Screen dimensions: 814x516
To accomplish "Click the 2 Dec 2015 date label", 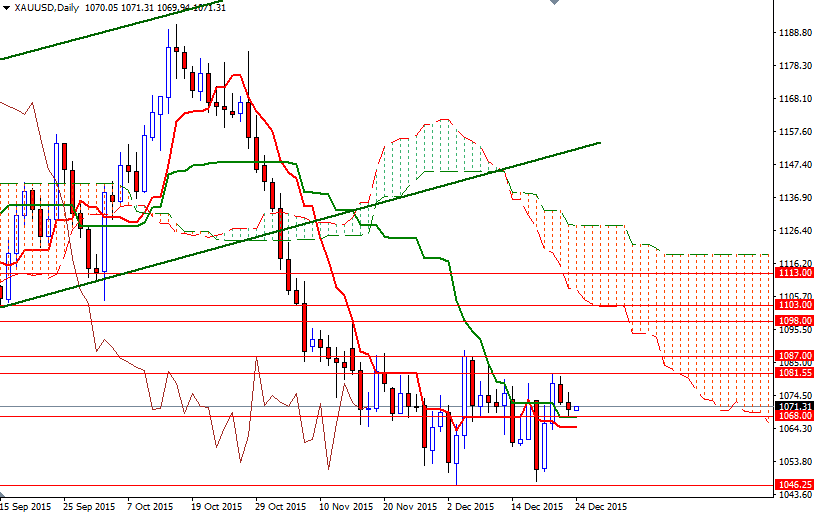I will [471, 507].
